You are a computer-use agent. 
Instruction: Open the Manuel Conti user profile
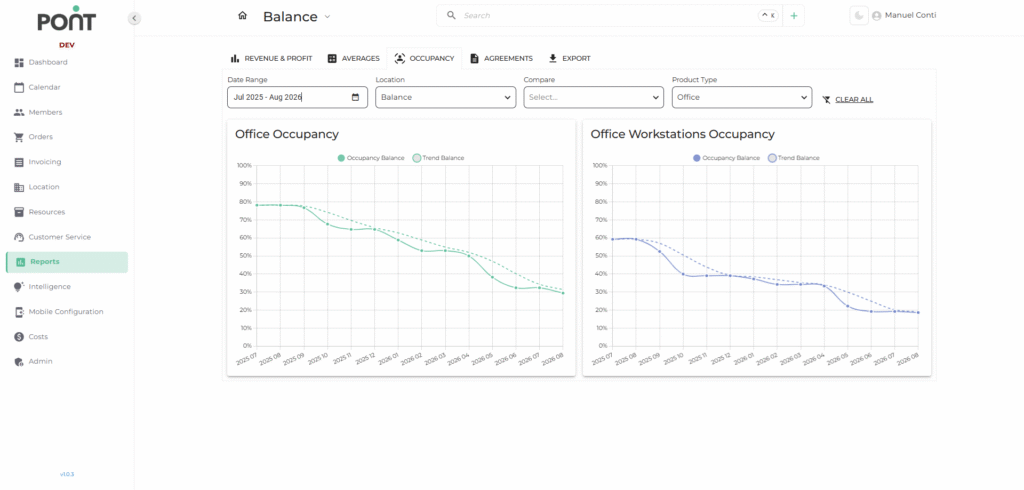[903, 16]
